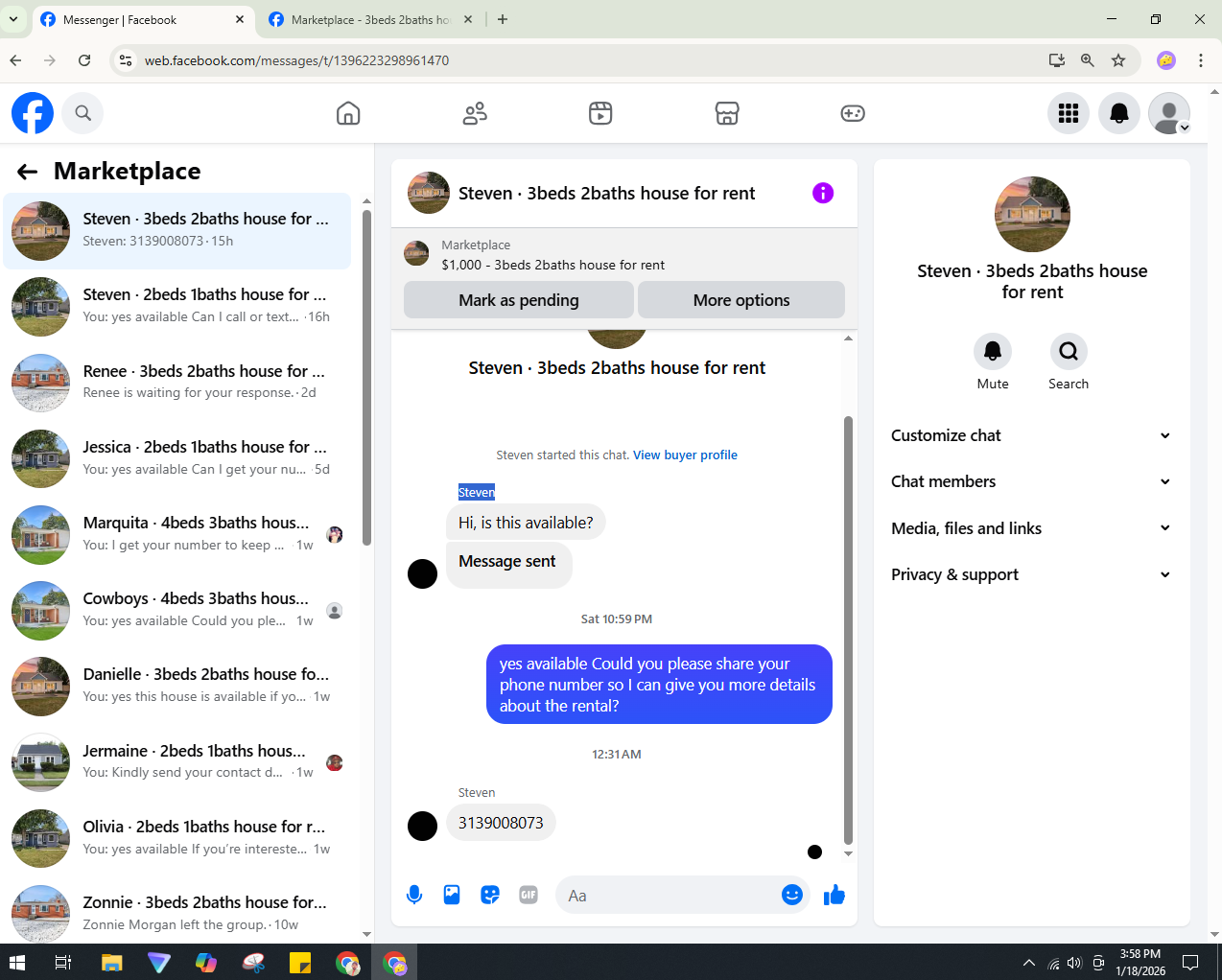Select Steven 3beds 2baths conversation in list

(x=177, y=231)
